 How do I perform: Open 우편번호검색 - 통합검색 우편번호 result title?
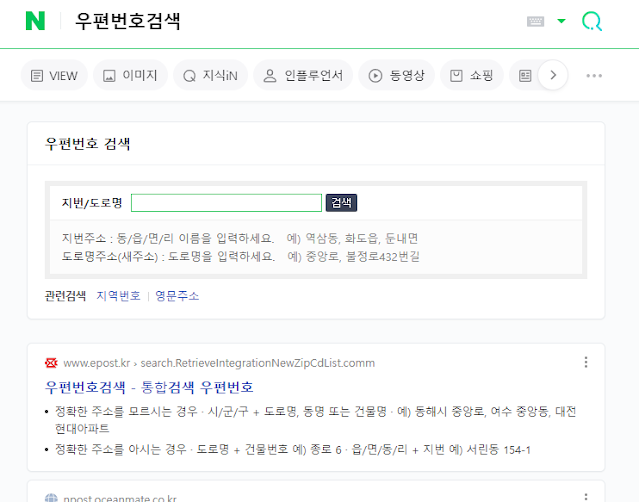point(149,387)
